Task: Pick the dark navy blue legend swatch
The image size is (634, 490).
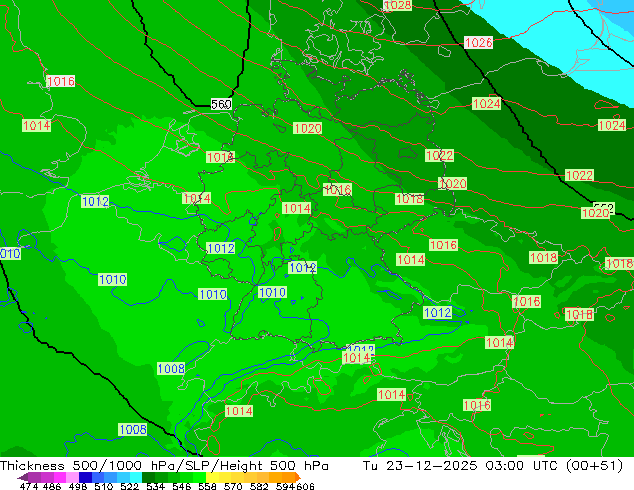Action: pos(85,477)
